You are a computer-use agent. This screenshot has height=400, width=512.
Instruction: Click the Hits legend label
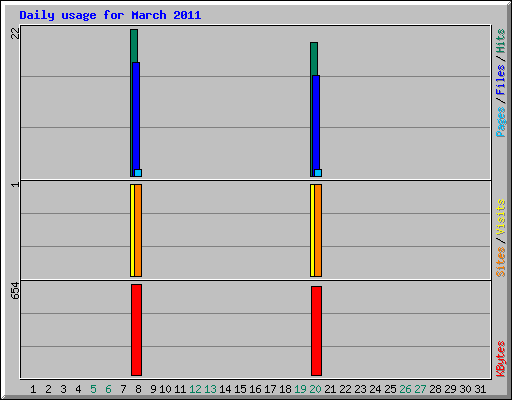point(500,41)
